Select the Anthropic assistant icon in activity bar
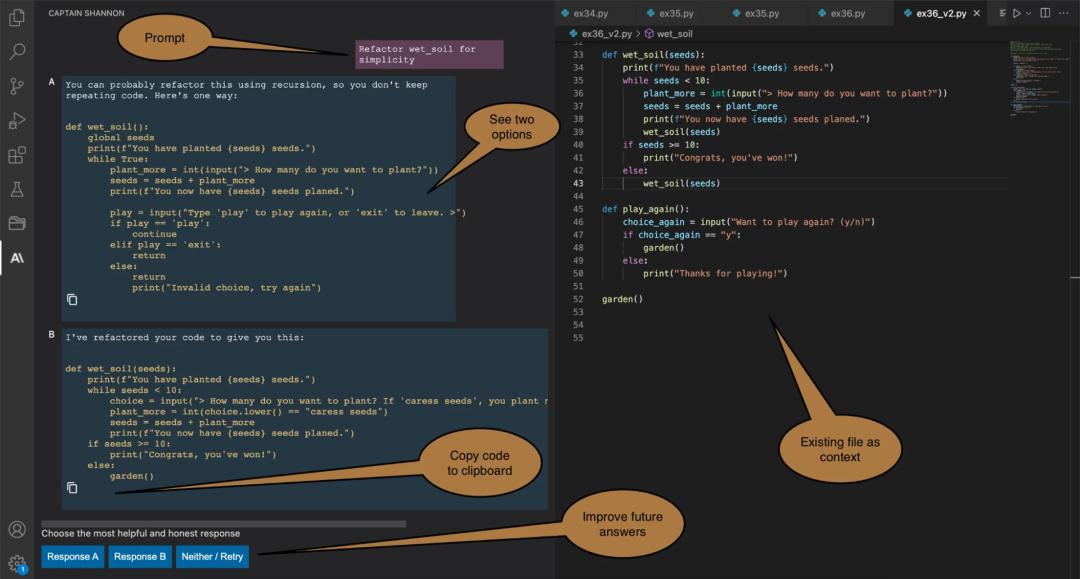1080x579 pixels. [x=17, y=257]
